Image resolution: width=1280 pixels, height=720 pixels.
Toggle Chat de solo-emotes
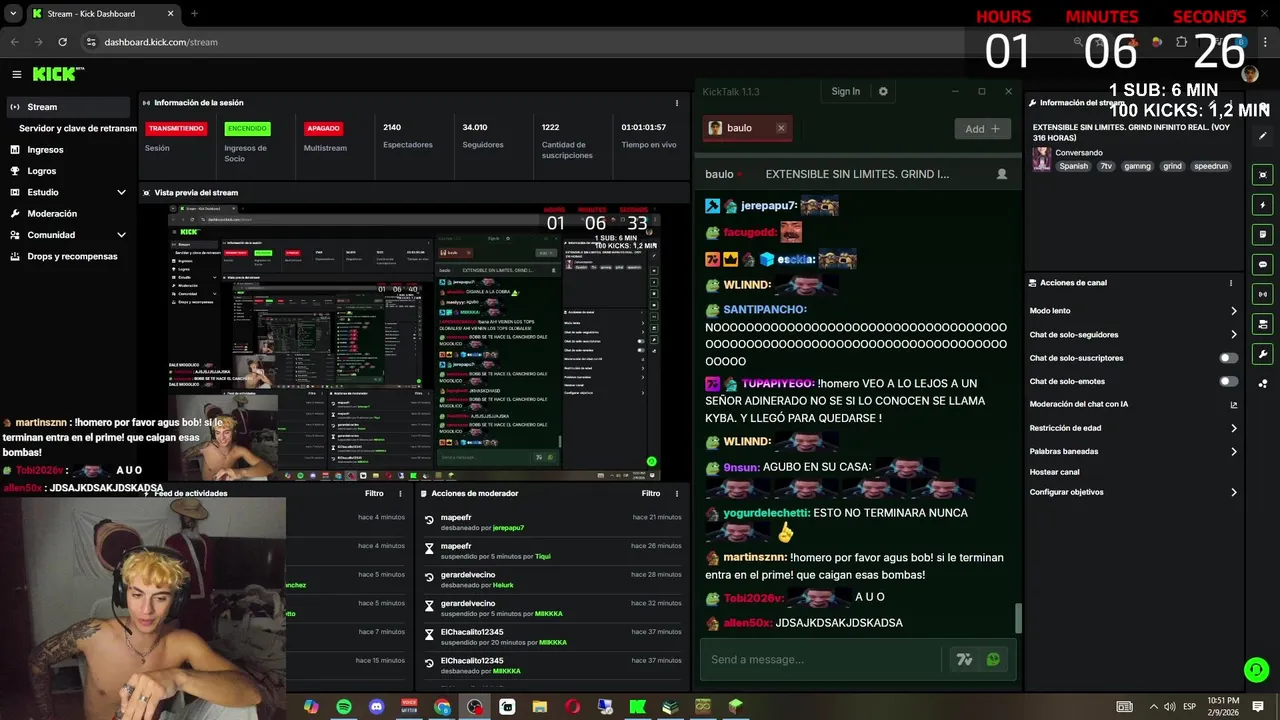1229,381
